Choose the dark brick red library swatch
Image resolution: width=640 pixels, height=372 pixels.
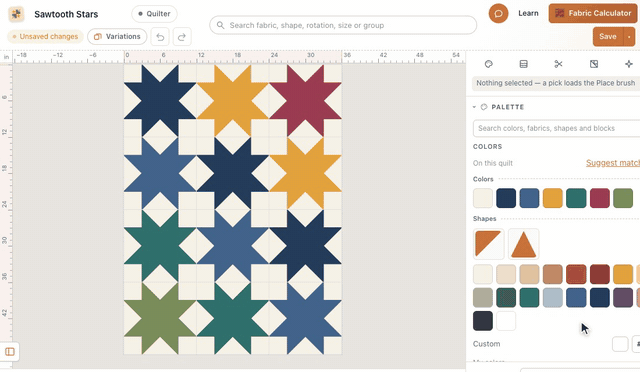click(x=600, y=274)
